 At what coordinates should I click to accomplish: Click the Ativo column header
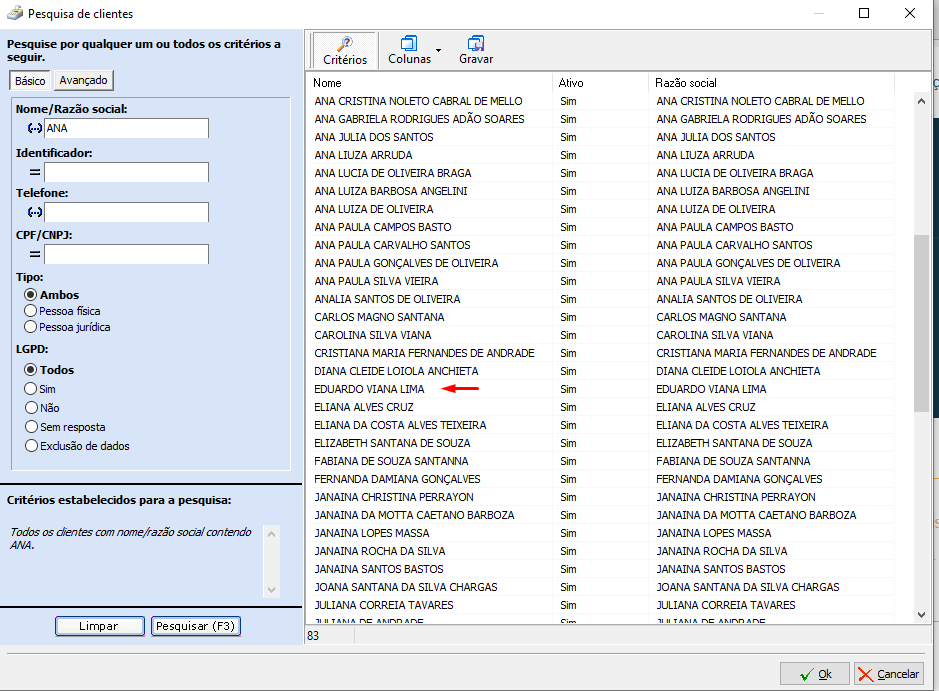[x=600, y=83]
